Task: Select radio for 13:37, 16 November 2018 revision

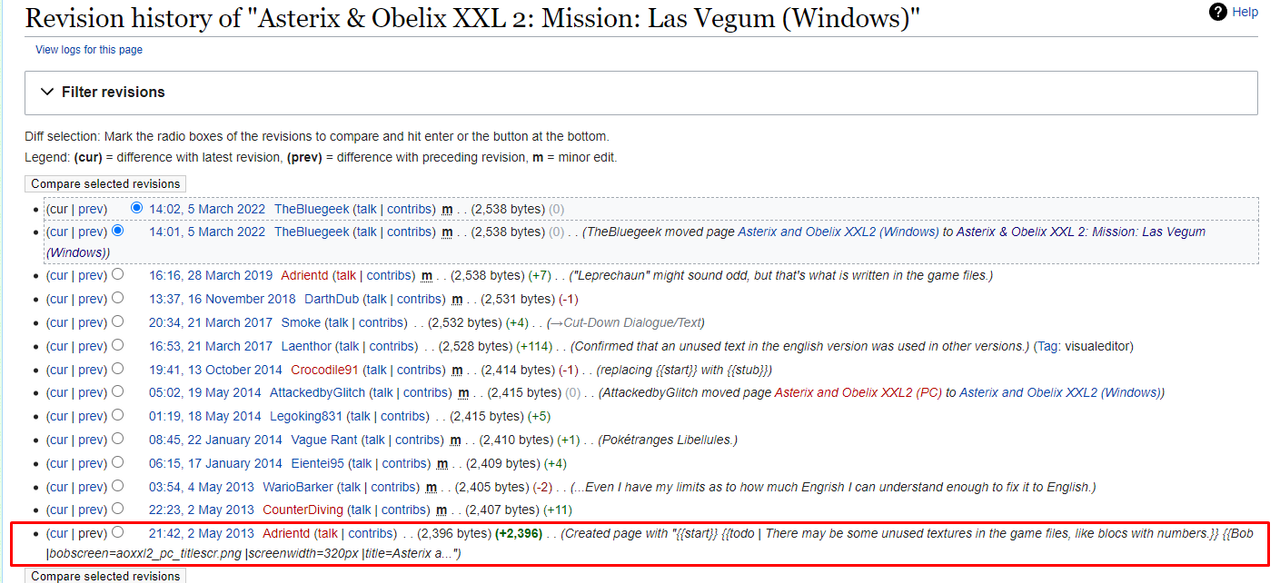Action: (118, 298)
